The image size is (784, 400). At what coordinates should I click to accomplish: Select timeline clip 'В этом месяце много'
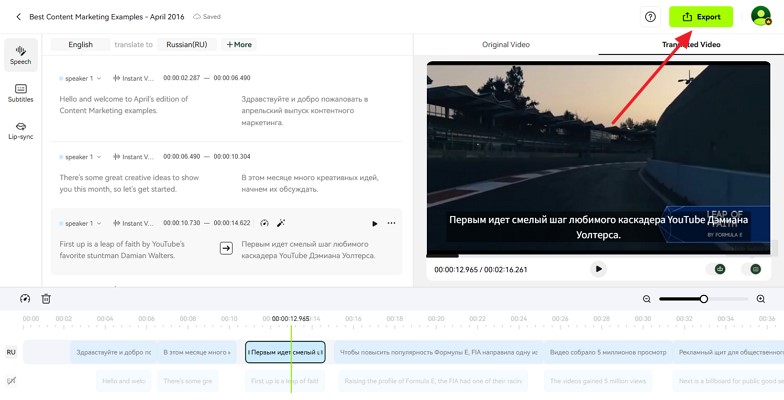(x=197, y=352)
